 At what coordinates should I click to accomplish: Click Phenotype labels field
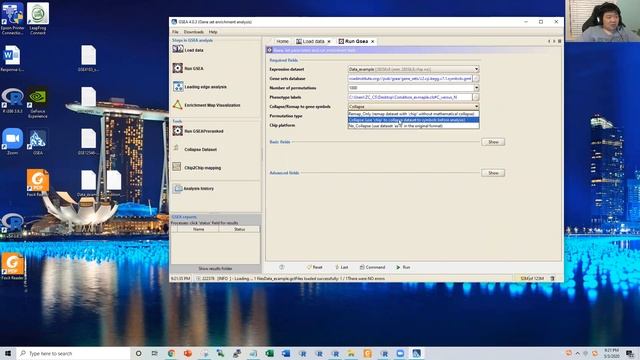[410, 97]
